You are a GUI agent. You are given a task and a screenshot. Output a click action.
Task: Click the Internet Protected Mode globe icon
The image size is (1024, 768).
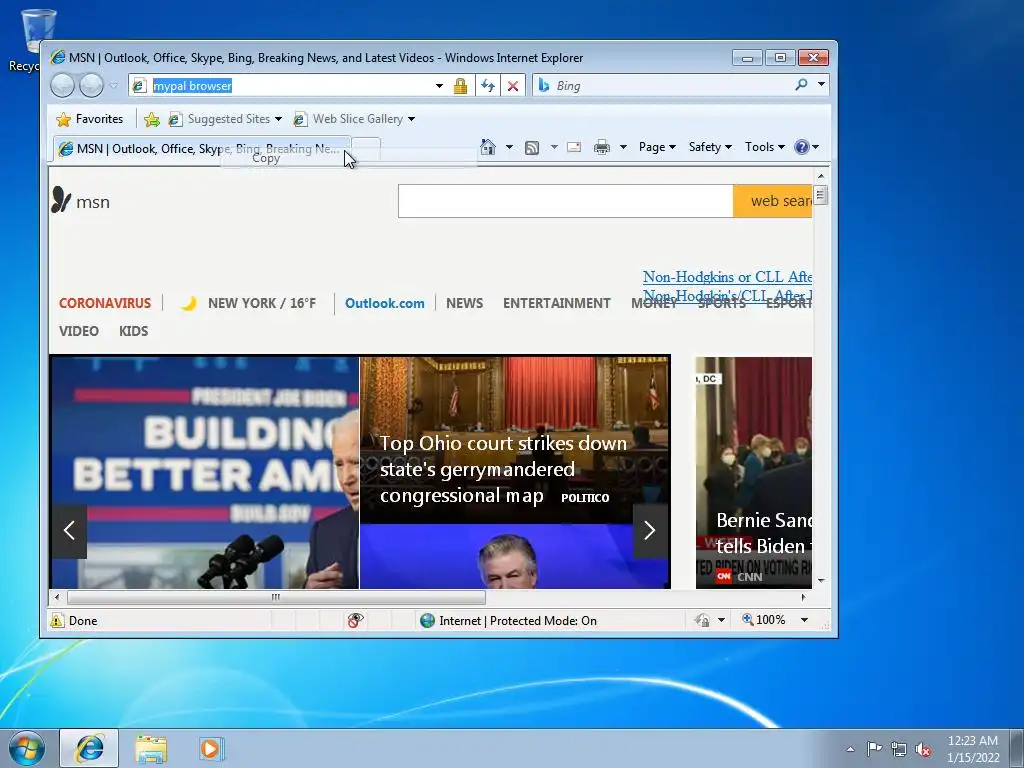pos(427,620)
